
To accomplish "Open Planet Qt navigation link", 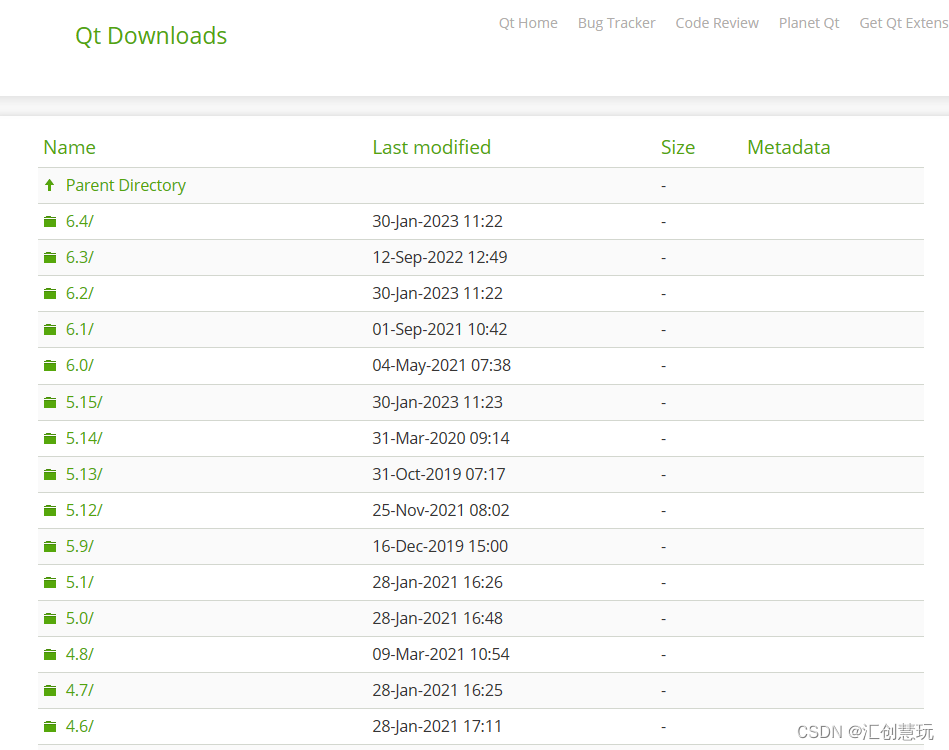I will 809,23.
